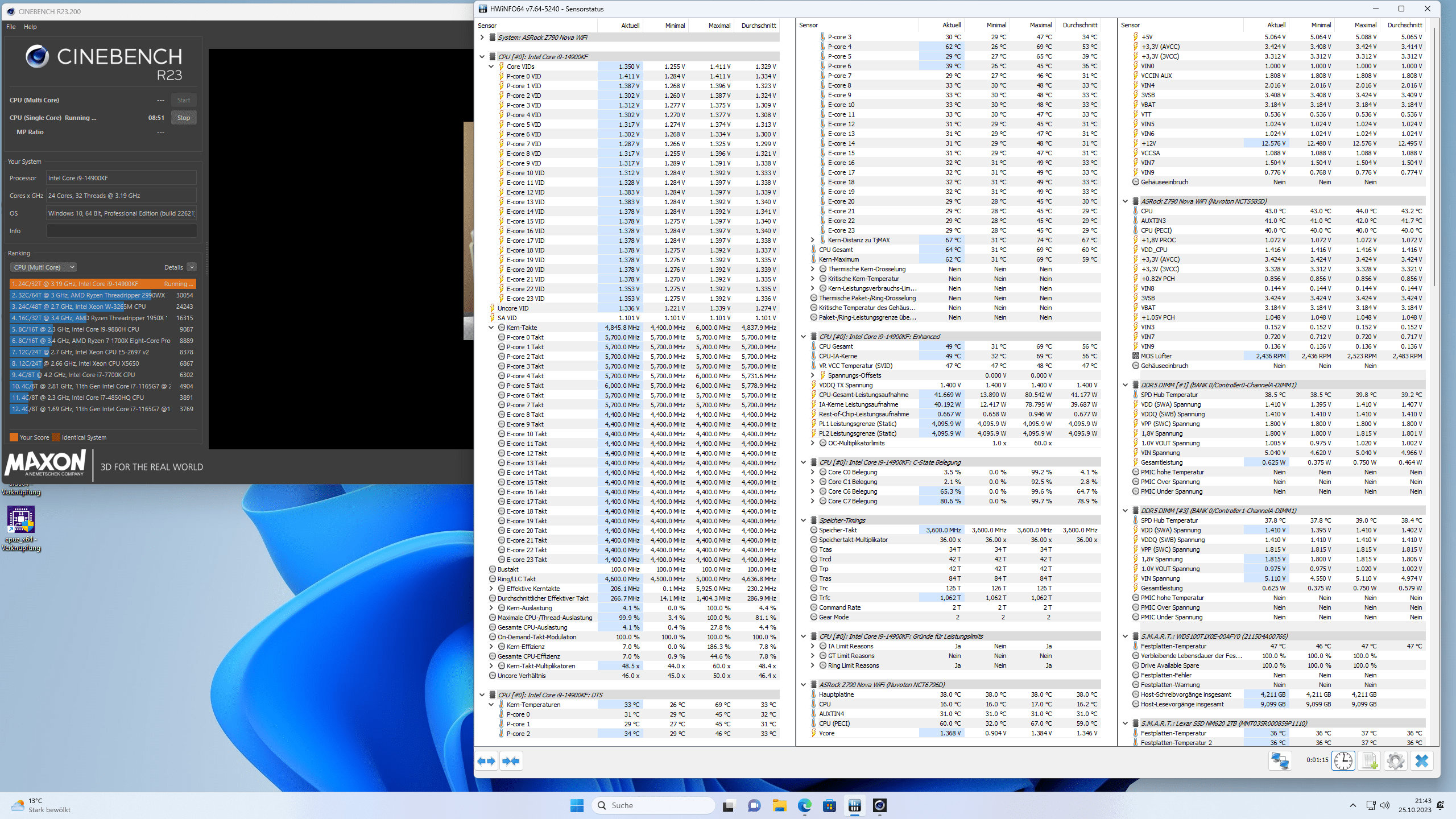Open the Windows Start menu
1456x819 pixels.
tap(577, 805)
